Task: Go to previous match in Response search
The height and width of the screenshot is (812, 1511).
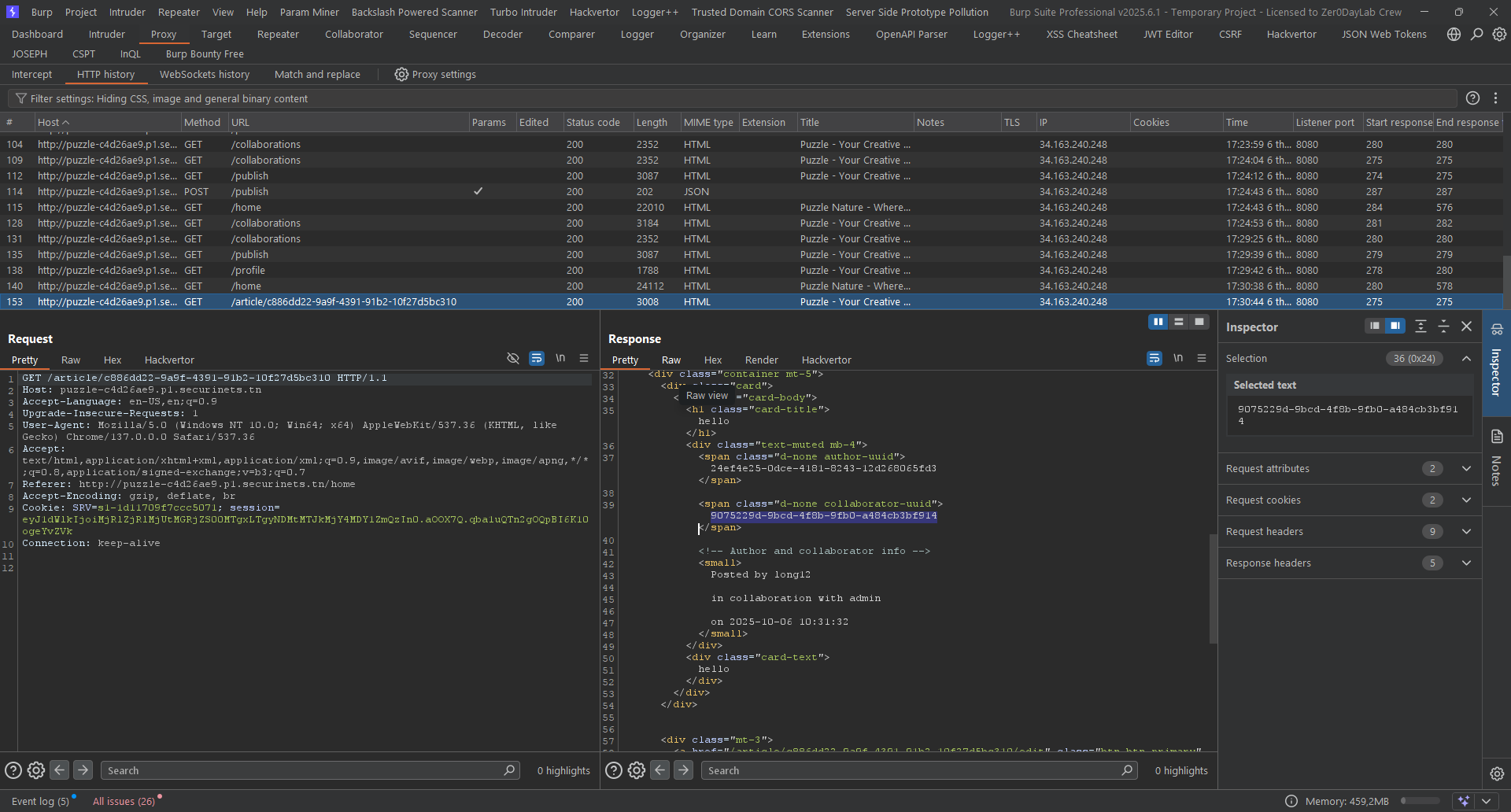Action: pyautogui.click(x=660, y=770)
